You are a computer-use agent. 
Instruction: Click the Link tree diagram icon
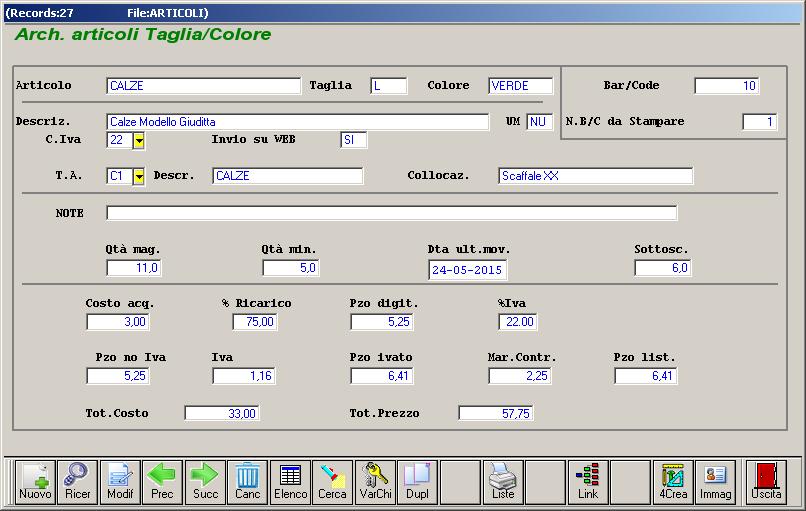click(588, 482)
